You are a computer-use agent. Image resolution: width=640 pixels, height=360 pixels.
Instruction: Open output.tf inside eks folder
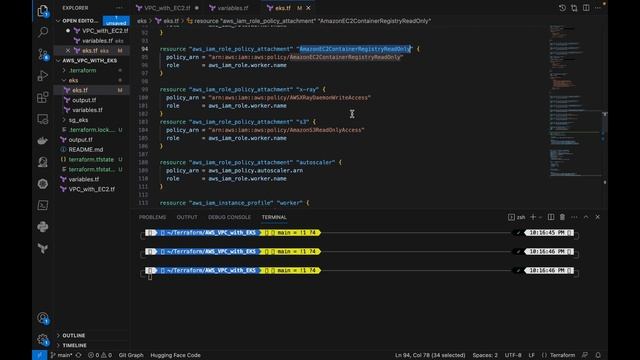click(84, 100)
